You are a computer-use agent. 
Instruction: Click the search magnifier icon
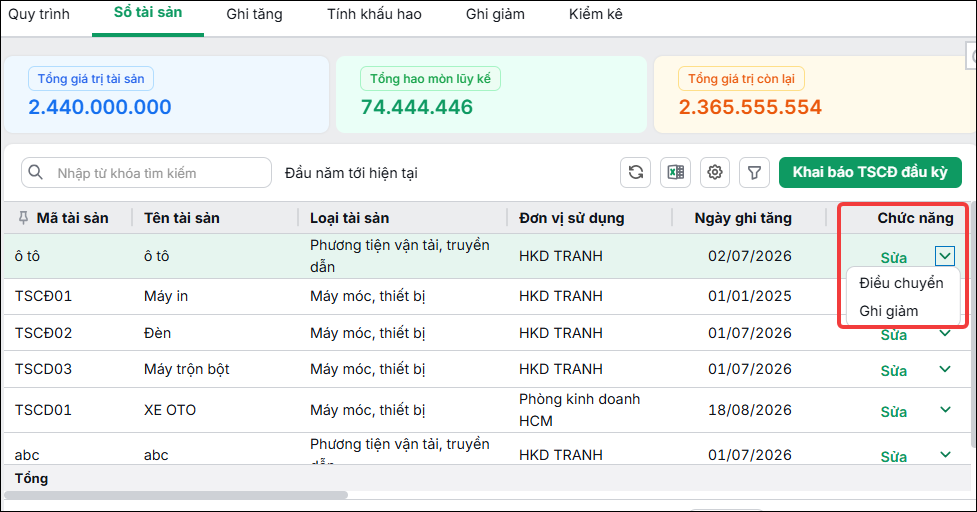tap(36, 173)
